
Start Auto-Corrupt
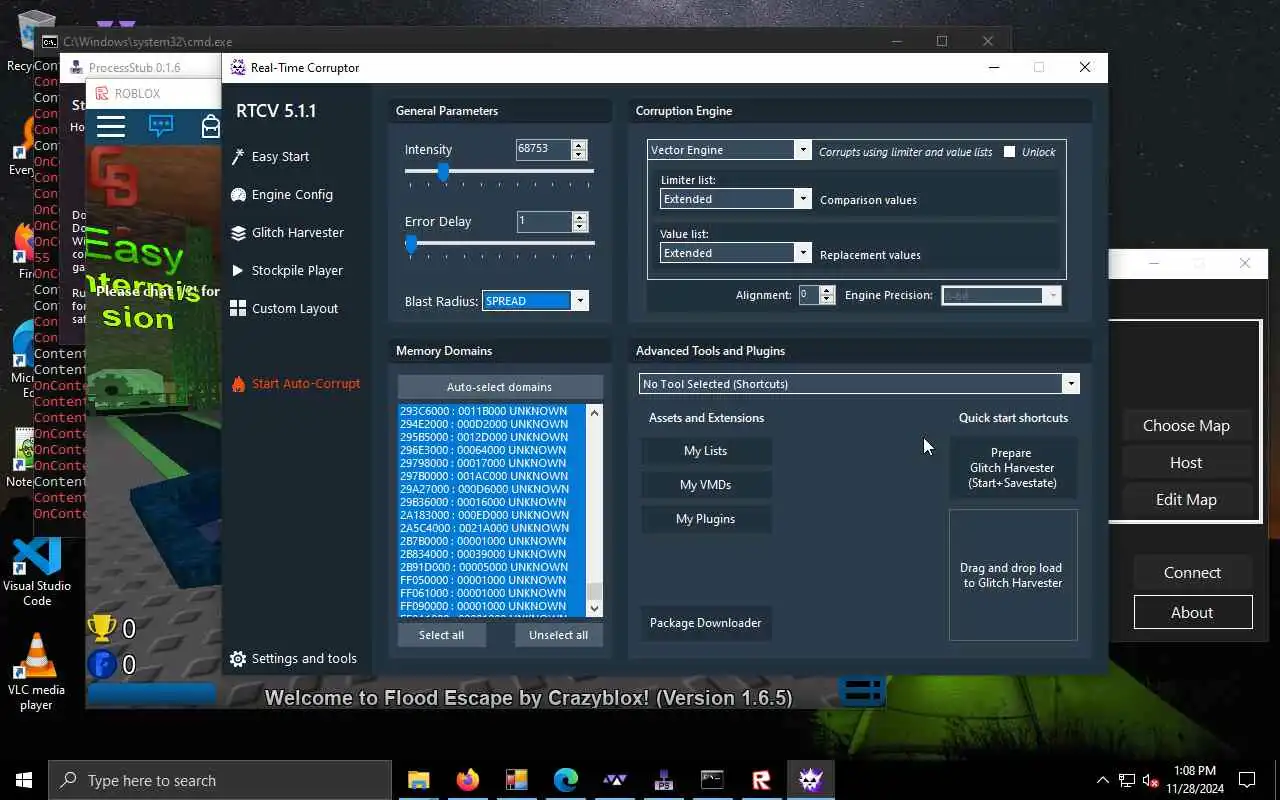[306, 384]
